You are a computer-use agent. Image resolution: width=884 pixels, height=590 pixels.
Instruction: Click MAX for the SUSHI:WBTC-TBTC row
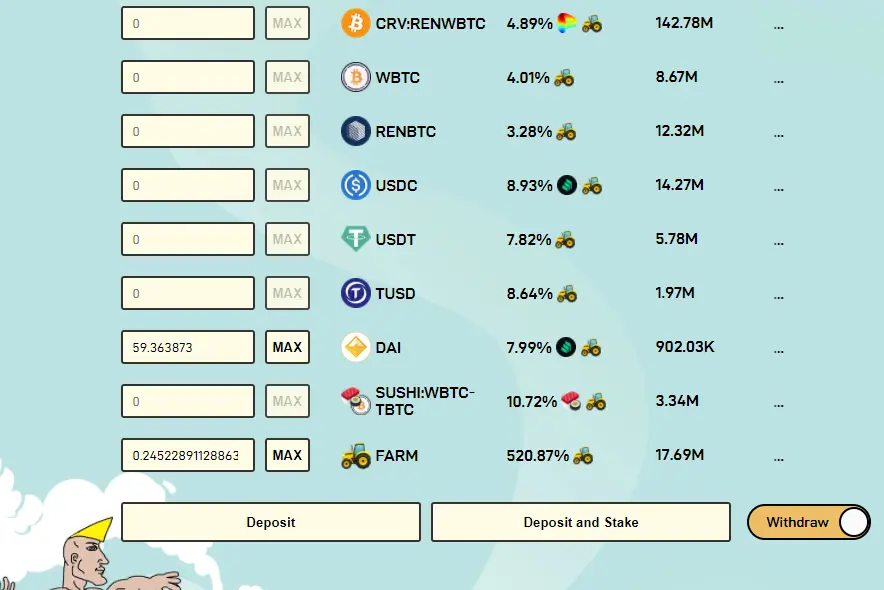(x=288, y=401)
